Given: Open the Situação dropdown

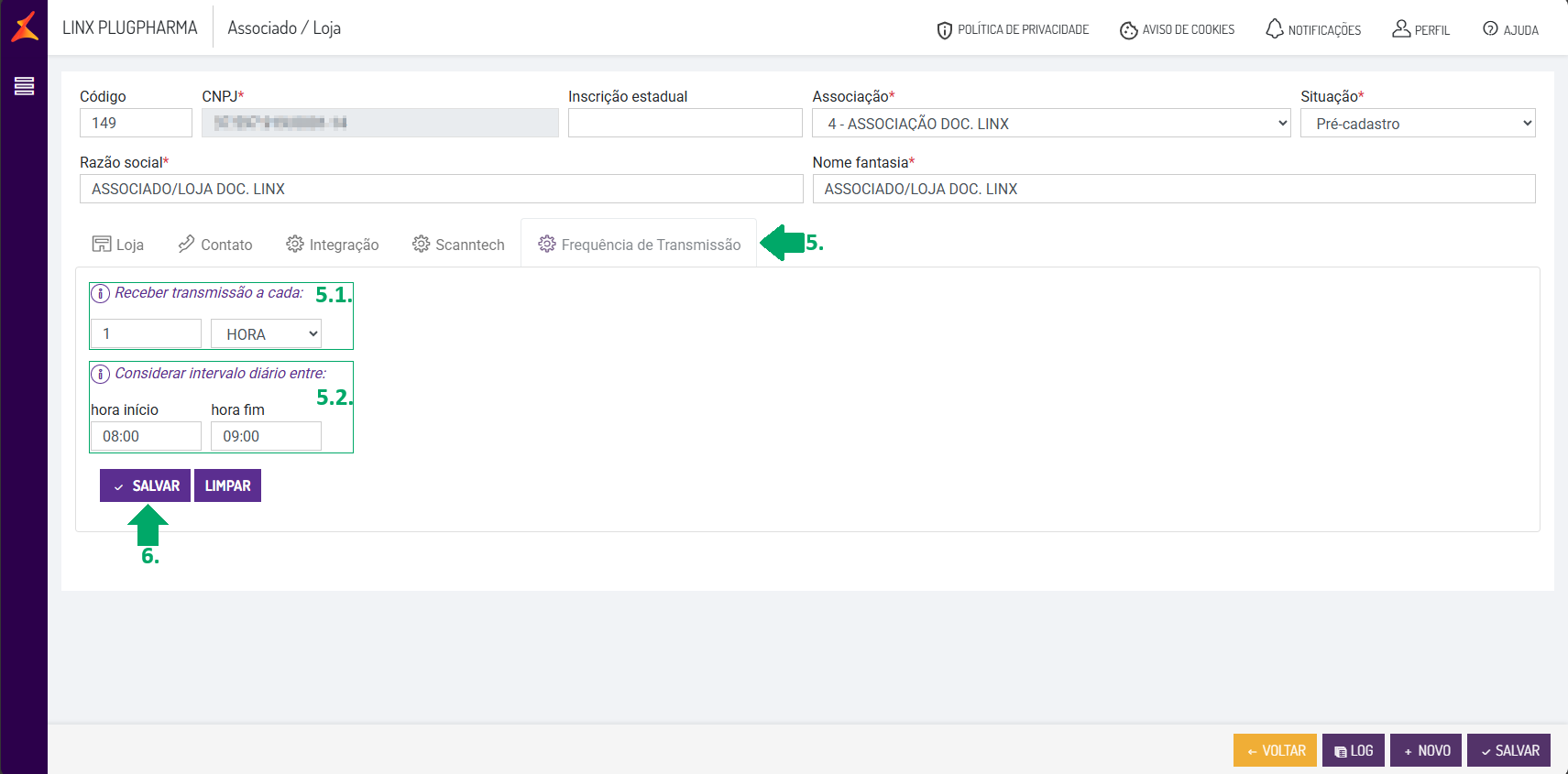Looking at the screenshot, I should pyautogui.click(x=1417, y=124).
